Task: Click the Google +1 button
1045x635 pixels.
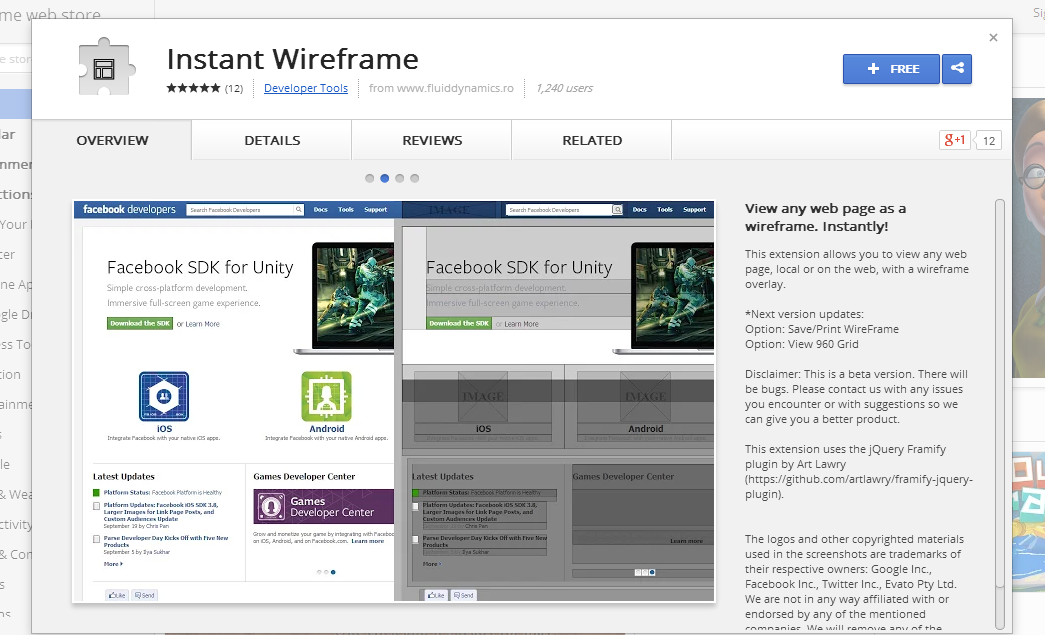Action: pos(954,140)
